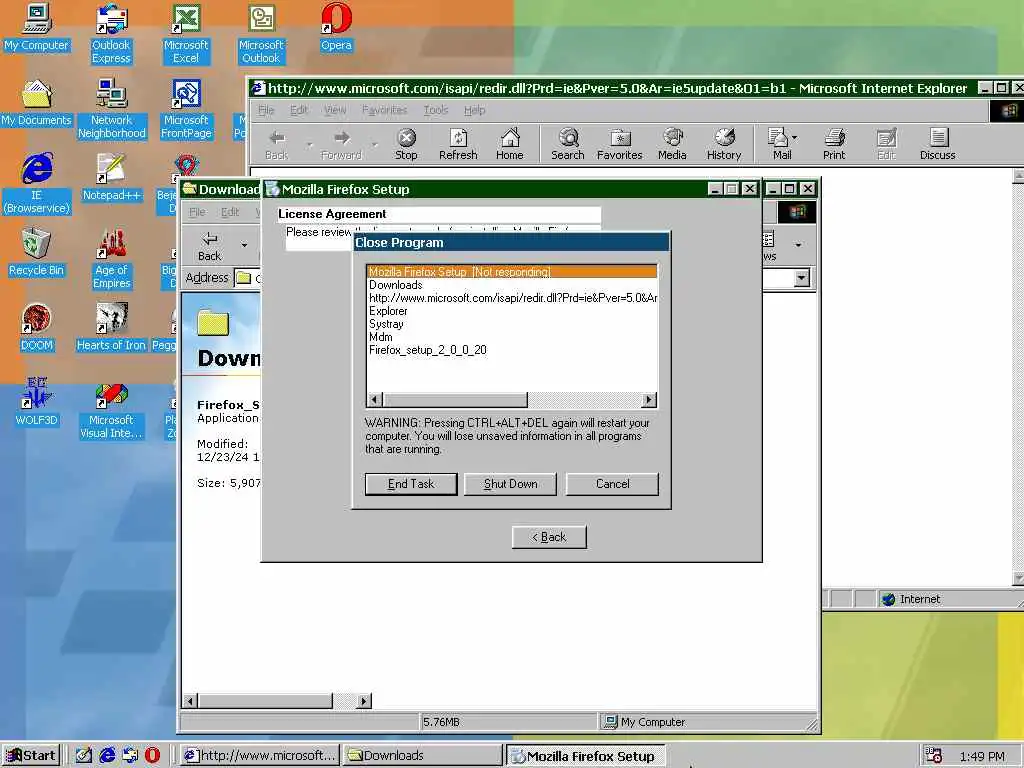1024x768 pixels.
Task: Open Favorites pane in Internet Explorer toolbar
Action: pyautogui.click(x=620, y=144)
